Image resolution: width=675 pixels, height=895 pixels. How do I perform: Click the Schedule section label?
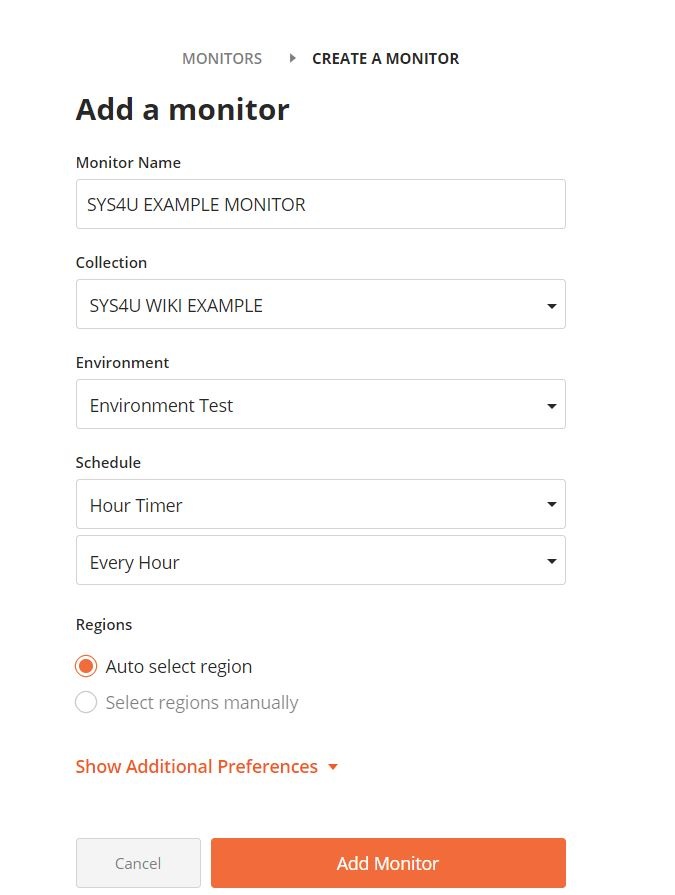[x=108, y=462]
